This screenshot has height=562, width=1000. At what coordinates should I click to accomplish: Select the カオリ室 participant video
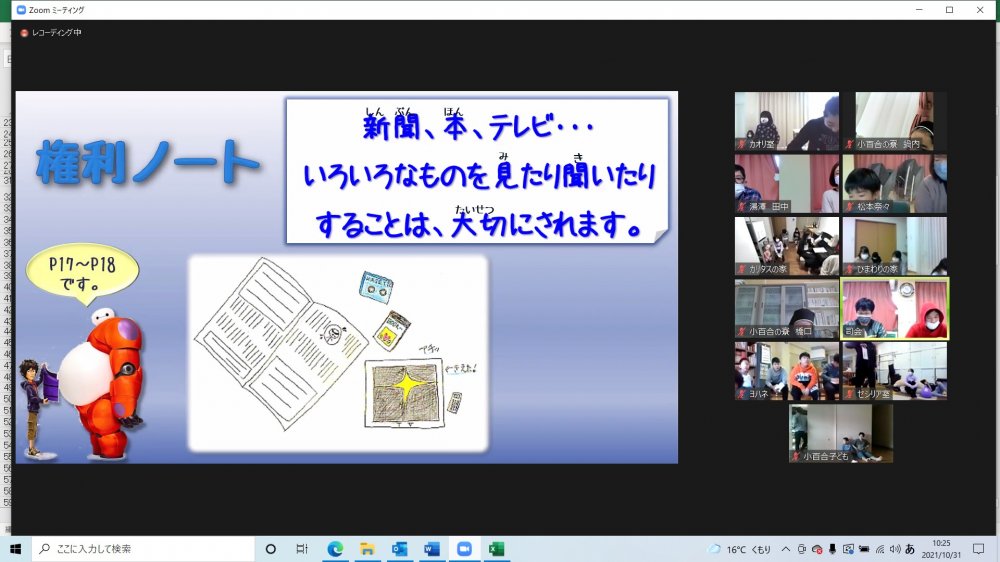coord(786,121)
